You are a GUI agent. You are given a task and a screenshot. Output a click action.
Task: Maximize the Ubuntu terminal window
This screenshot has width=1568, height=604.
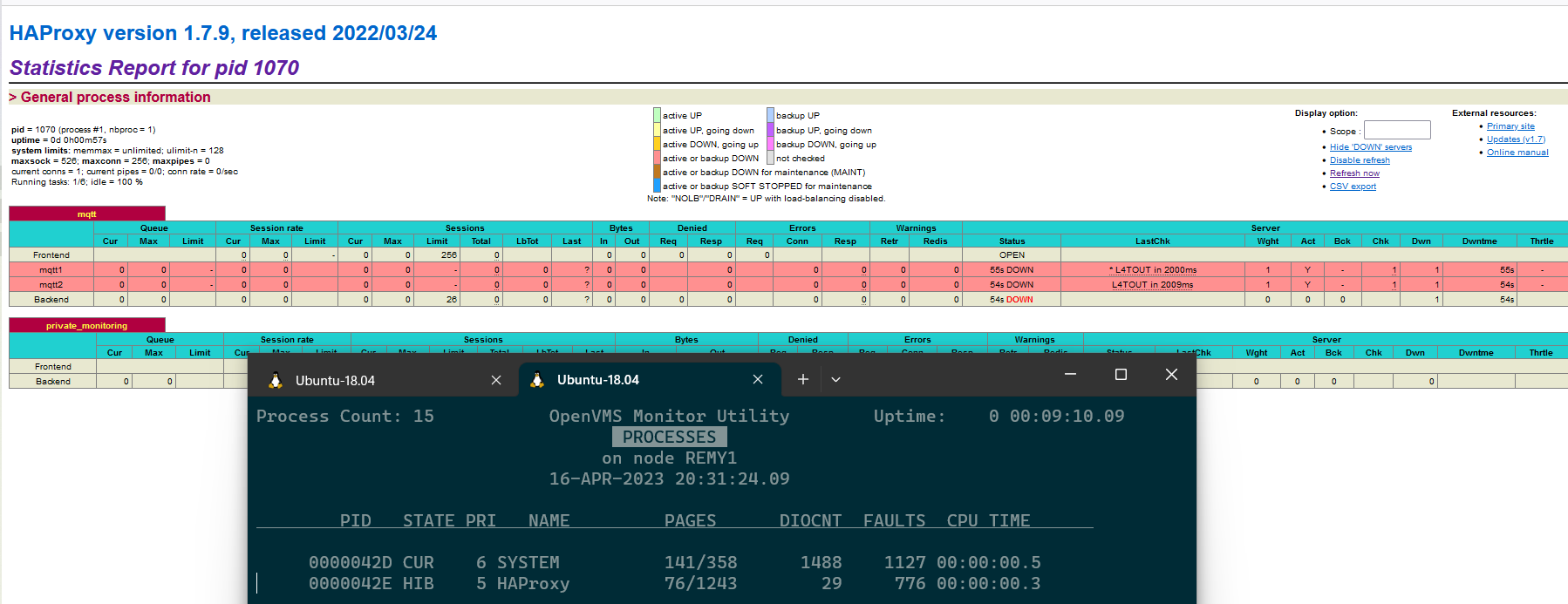click(1121, 374)
